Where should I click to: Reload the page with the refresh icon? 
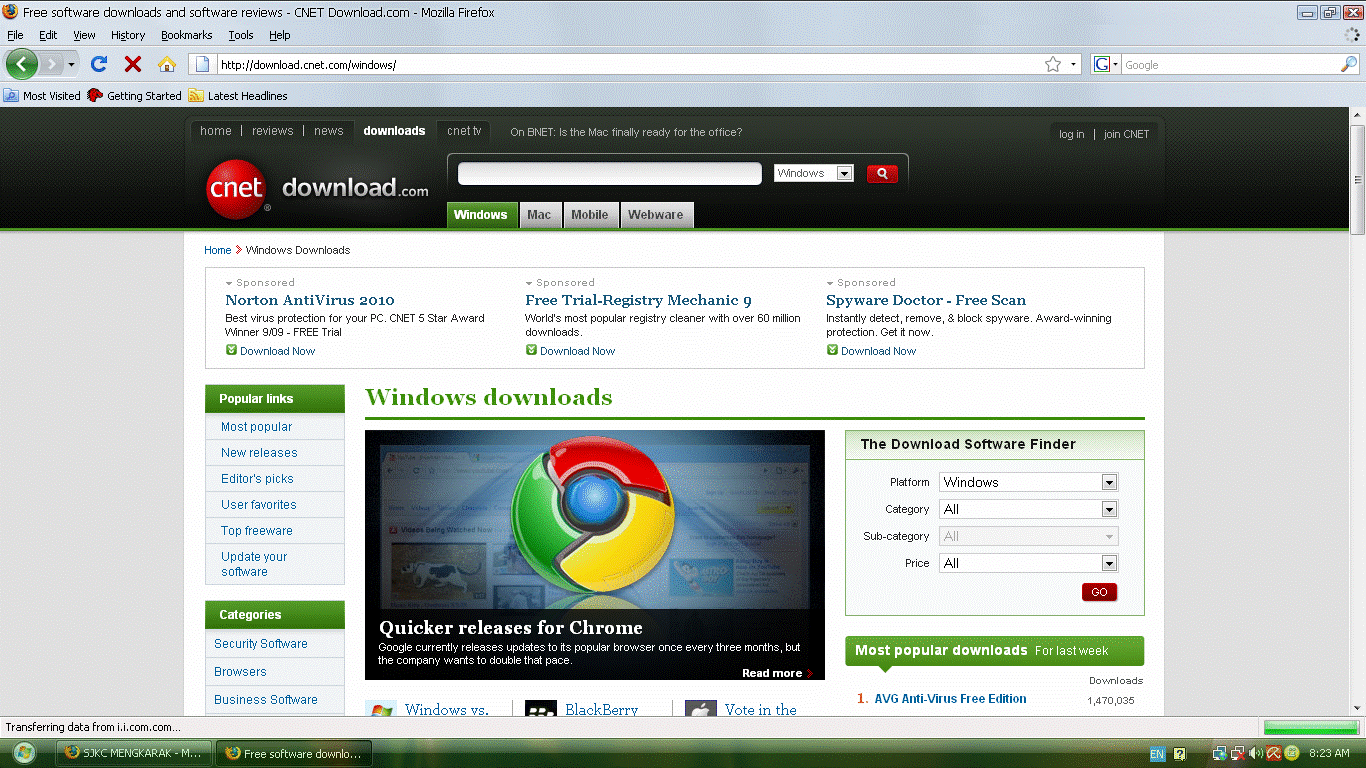point(98,64)
